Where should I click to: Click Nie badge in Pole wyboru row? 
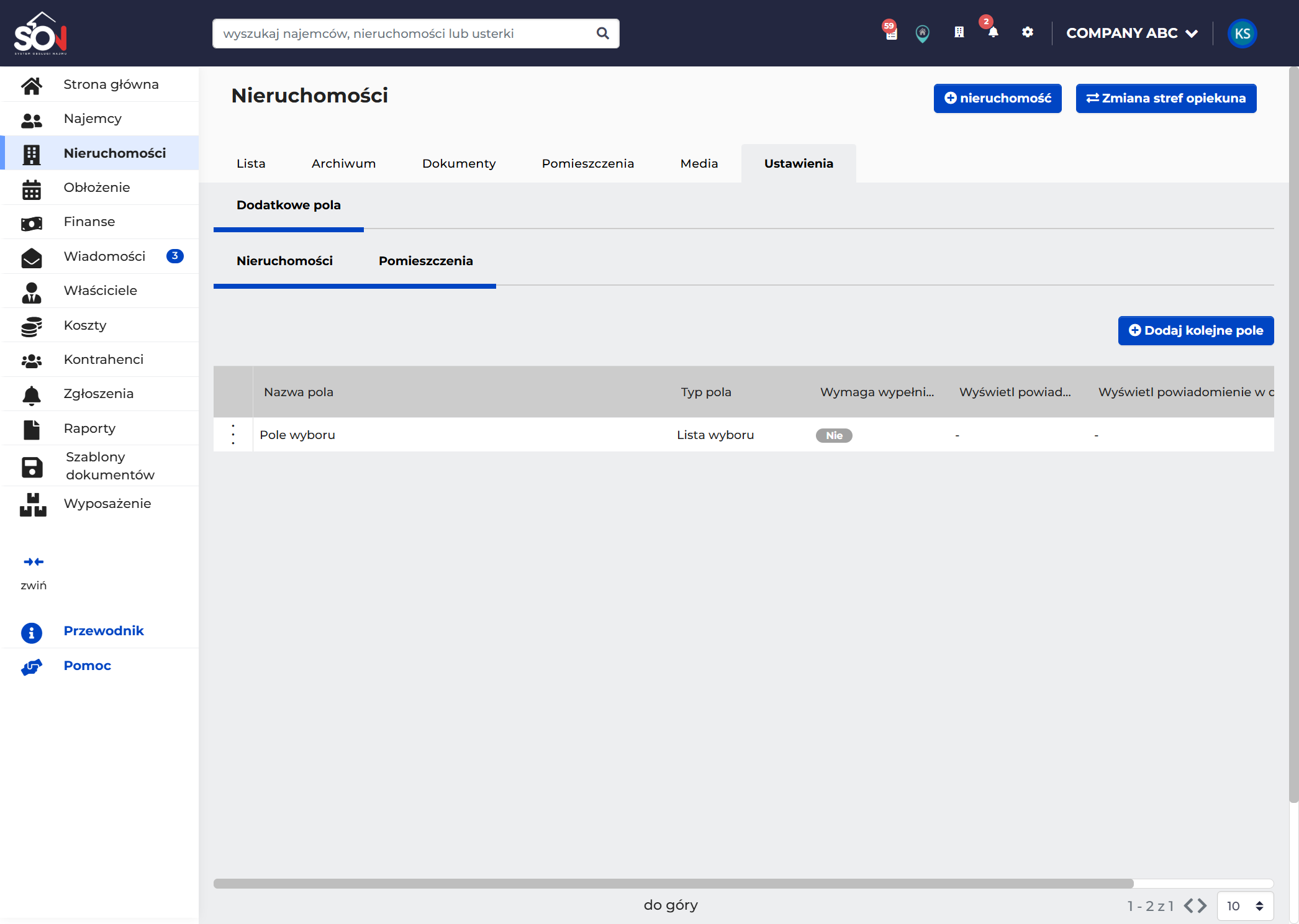834,435
